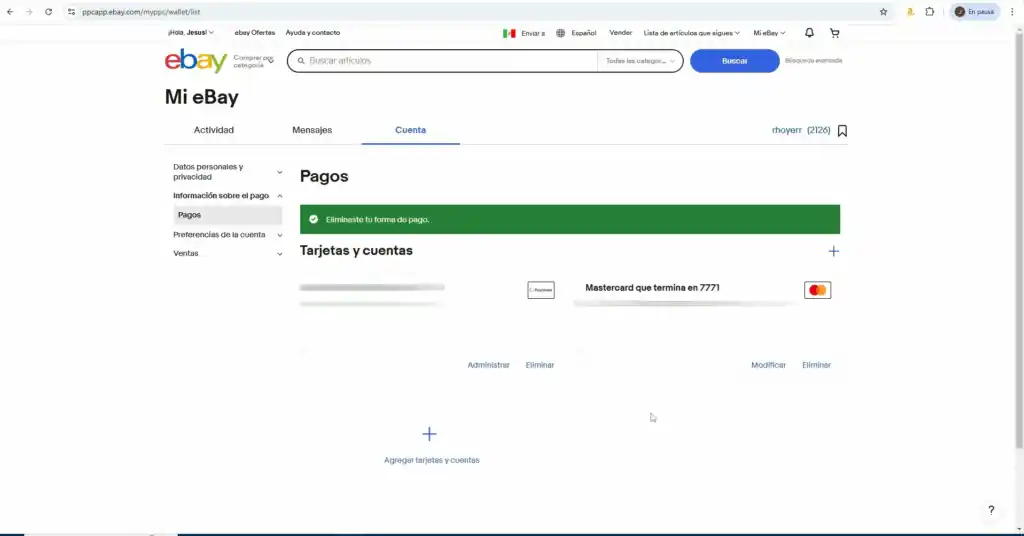This screenshot has height=536, width=1024.
Task: Click the blue 'Buscar' button
Action: pos(735,61)
